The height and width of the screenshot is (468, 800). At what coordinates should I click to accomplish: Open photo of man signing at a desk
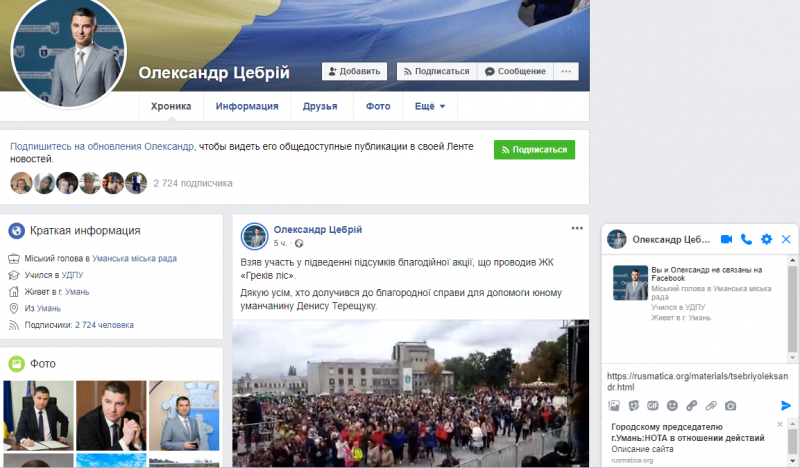[39, 415]
